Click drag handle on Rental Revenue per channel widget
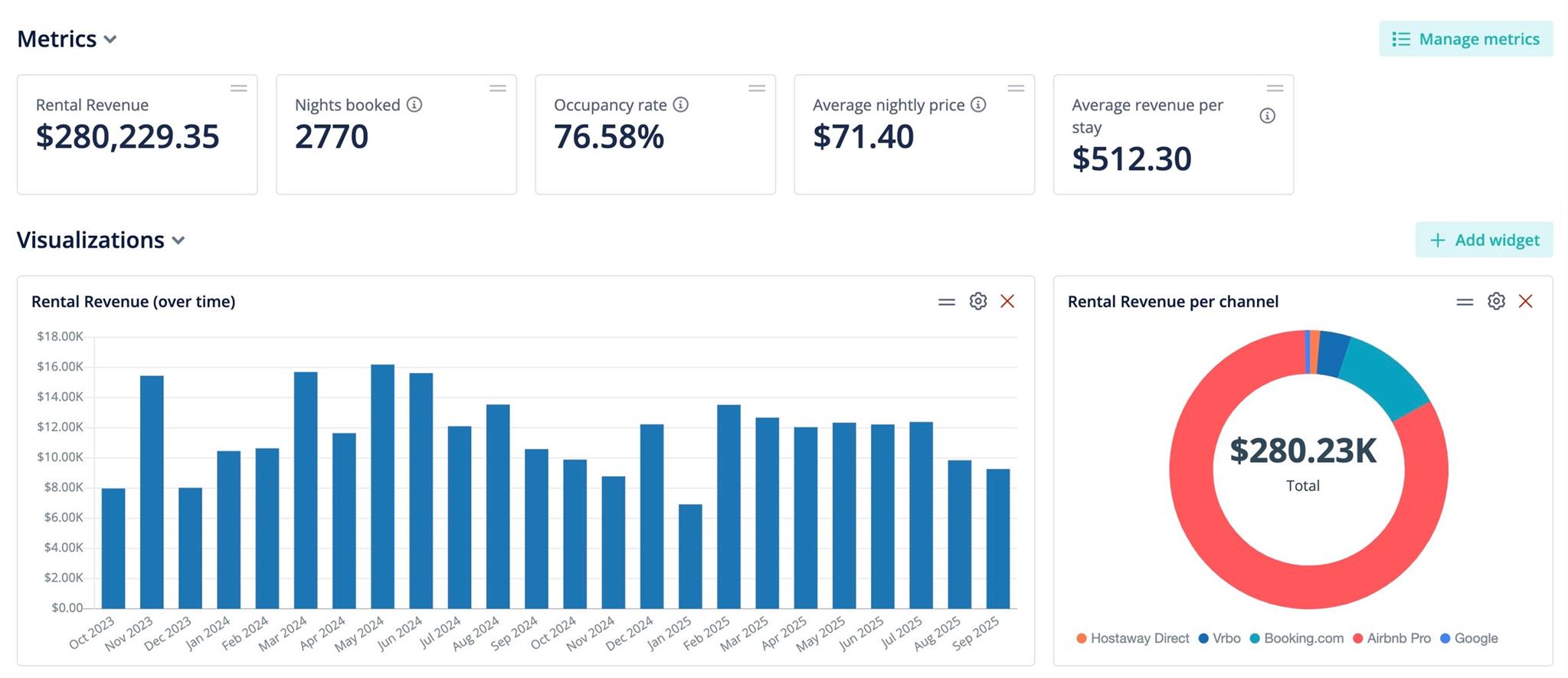This screenshot has width=1568, height=678. pyautogui.click(x=1465, y=302)
